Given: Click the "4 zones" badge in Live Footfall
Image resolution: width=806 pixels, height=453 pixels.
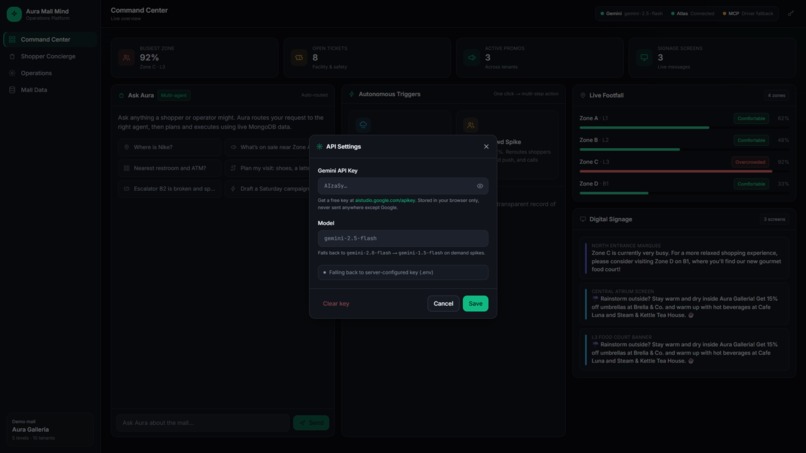Looking at the screenshot, I should pyautogui.click(x=776, y=96).
